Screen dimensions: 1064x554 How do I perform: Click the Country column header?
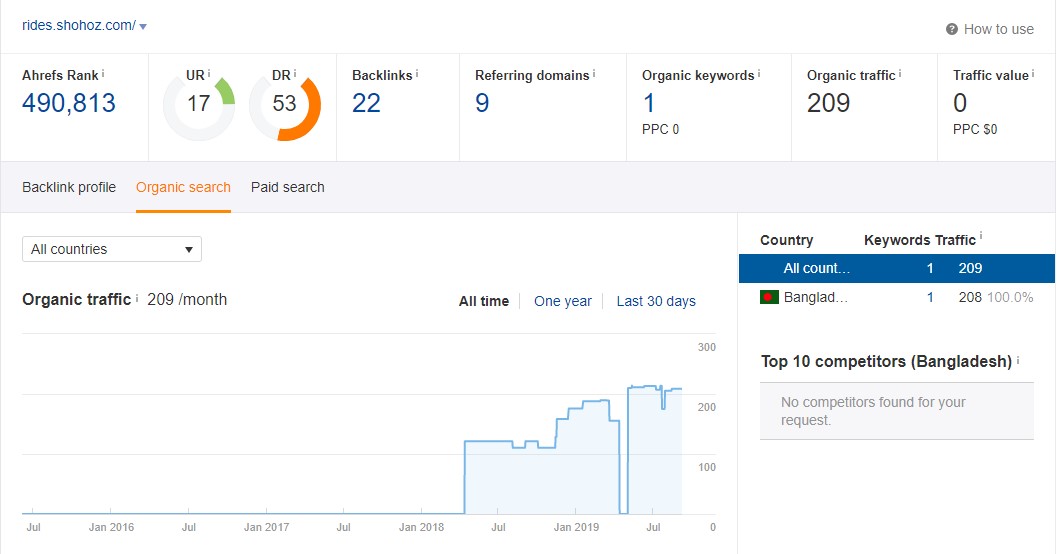[x=786, y=240]
